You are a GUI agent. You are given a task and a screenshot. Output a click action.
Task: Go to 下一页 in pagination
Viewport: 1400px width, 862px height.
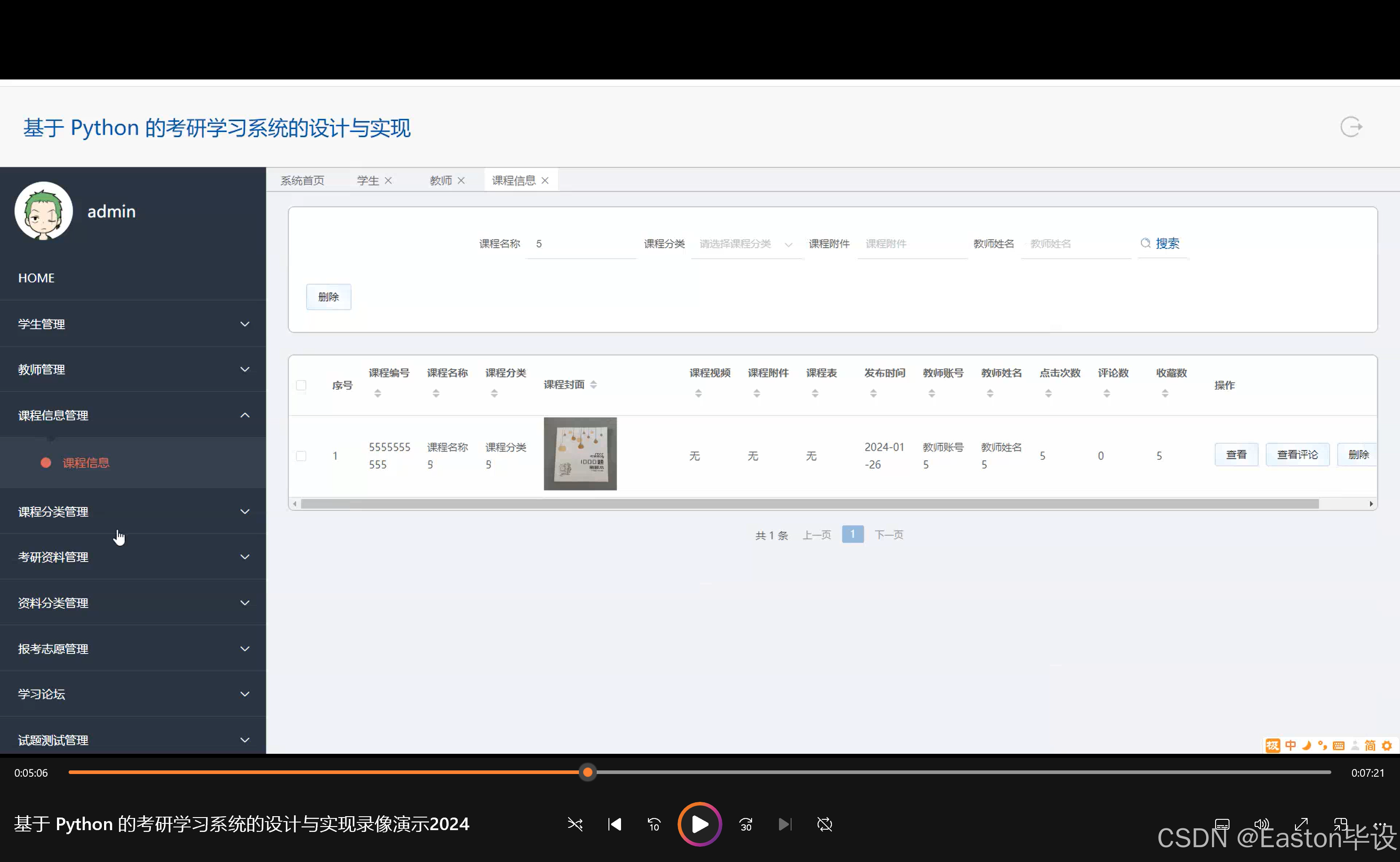[x=889, y=535]
